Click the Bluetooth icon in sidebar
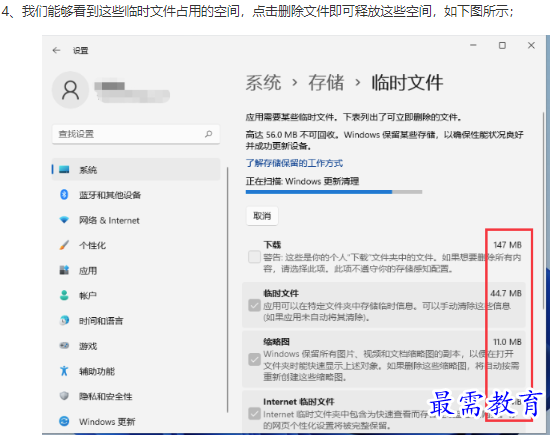Image resolution: width=551 pixels, height=435 pixels. (64, 194)
